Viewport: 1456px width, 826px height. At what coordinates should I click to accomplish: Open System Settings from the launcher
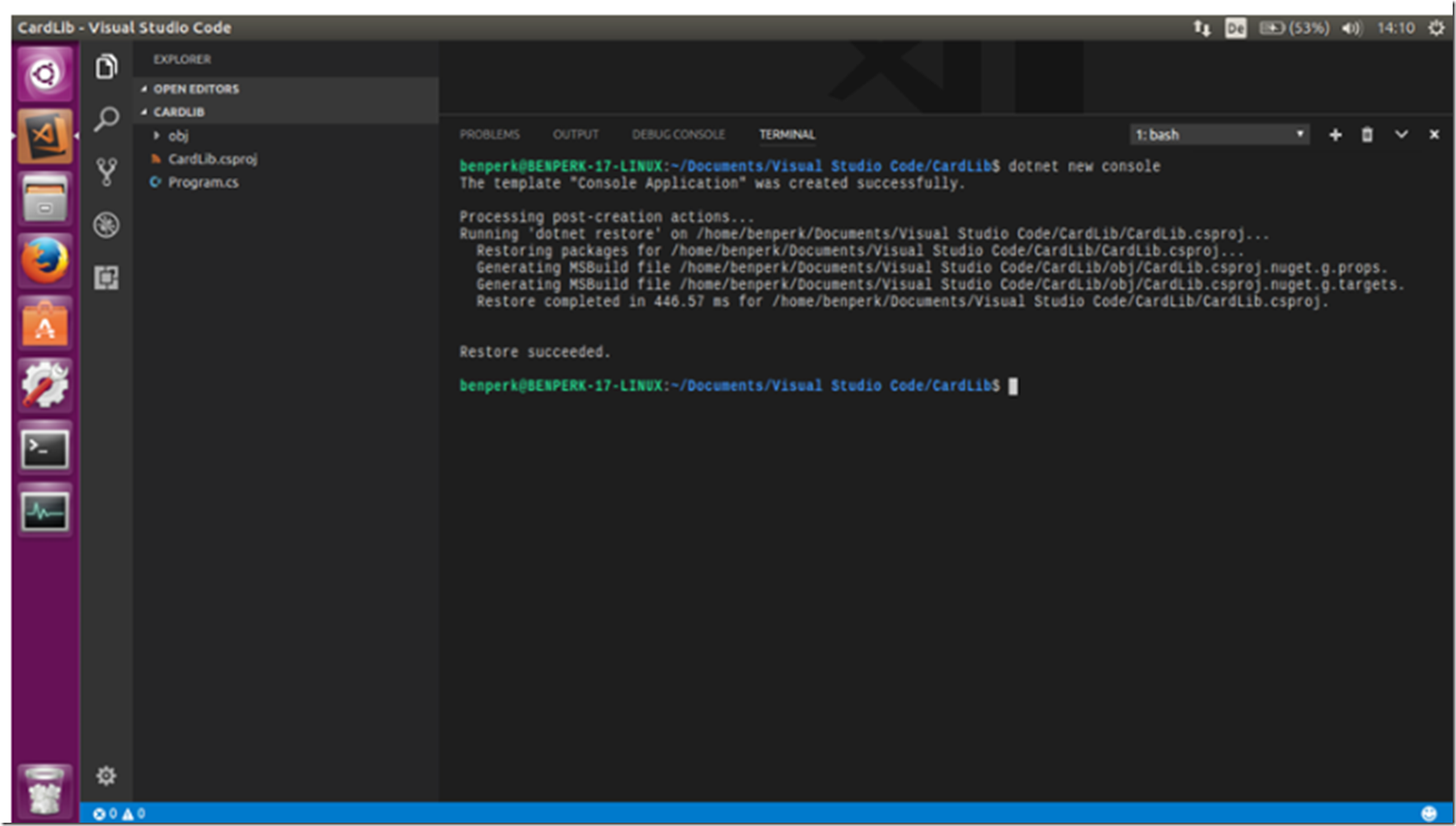click(45, 386)
